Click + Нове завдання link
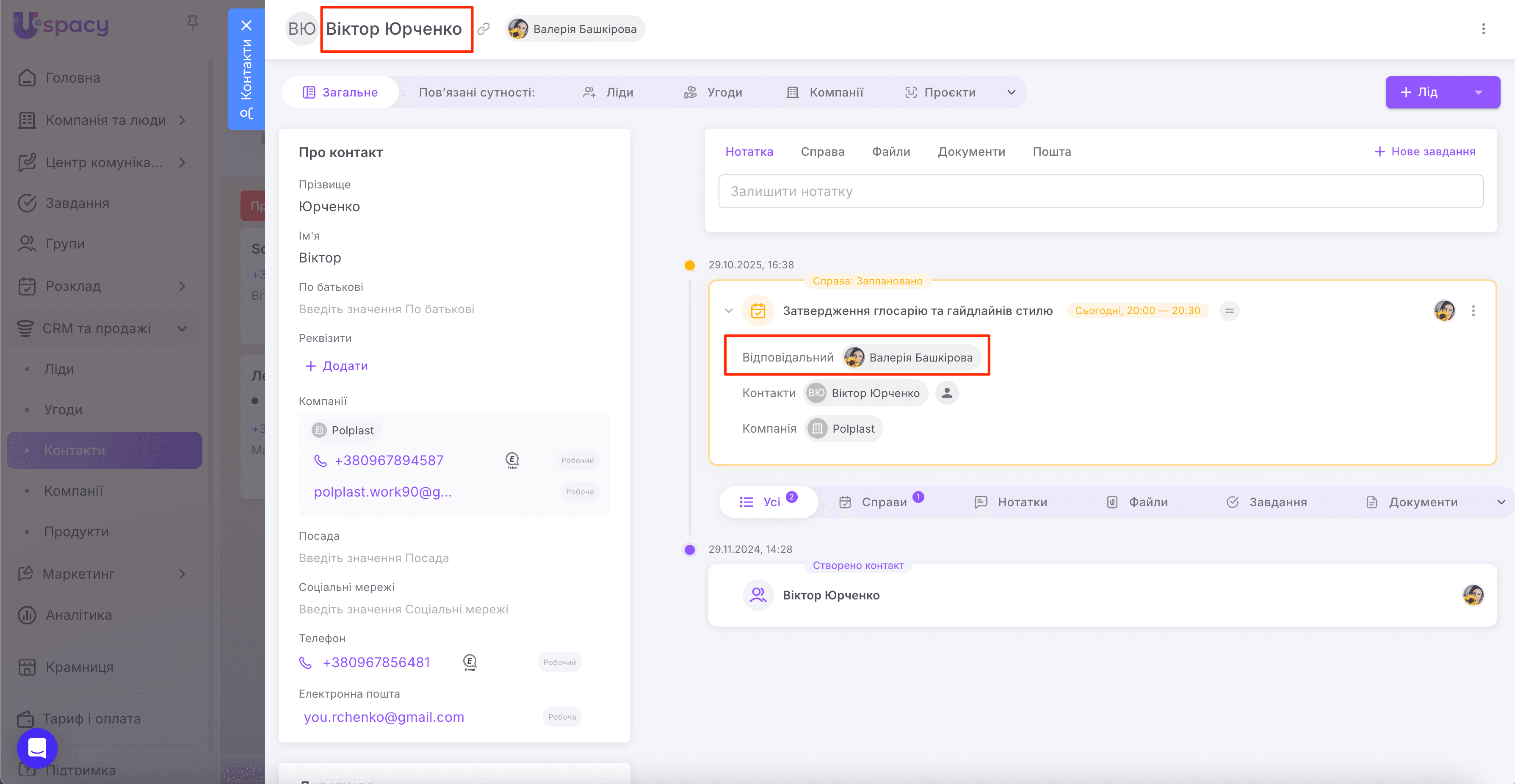1515x784 pixels. [1424, 152]
